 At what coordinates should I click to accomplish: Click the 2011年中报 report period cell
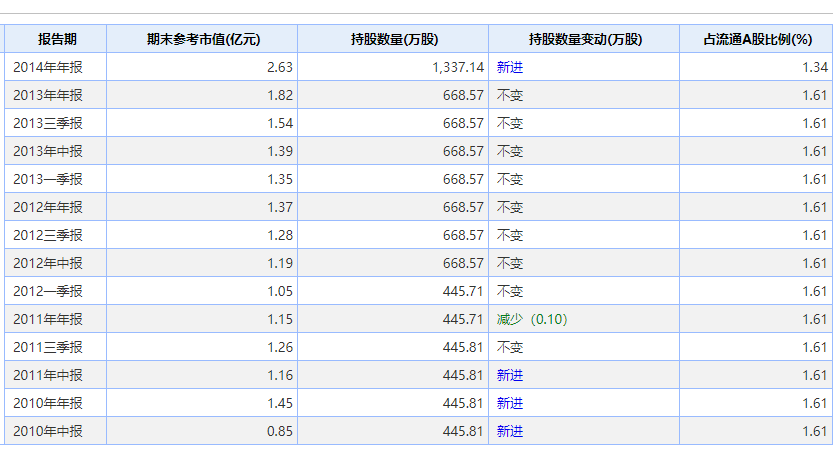click(x=56, y=375)
